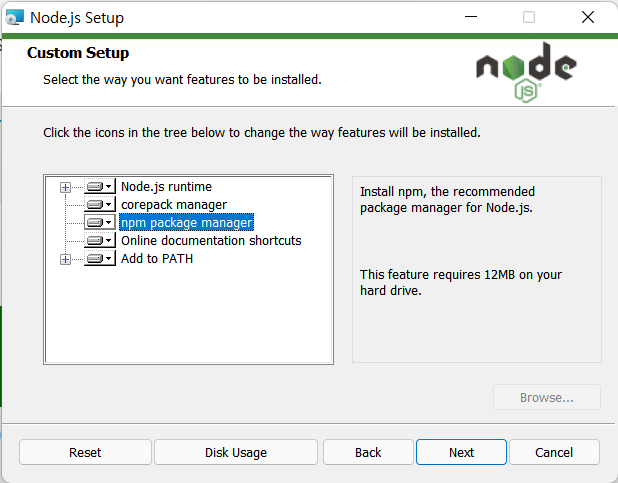Close the Node.js Setup window

(588, 17)
